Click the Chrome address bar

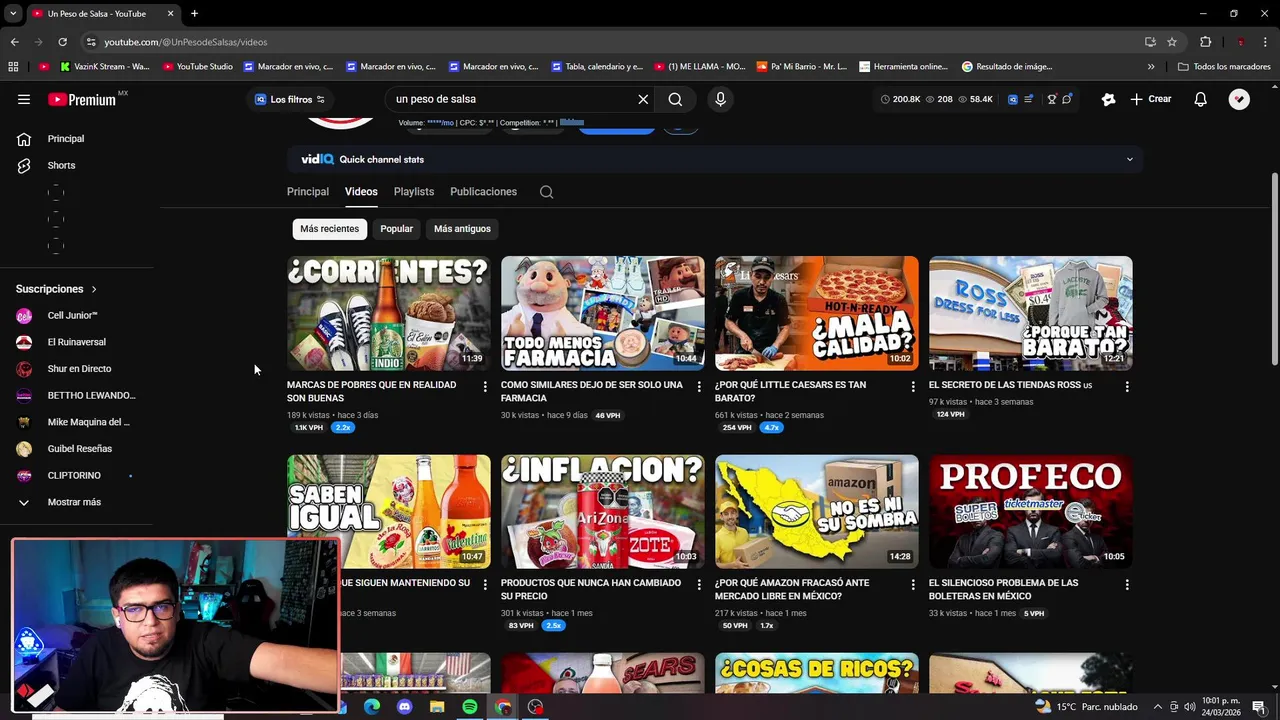coord(610,42)
